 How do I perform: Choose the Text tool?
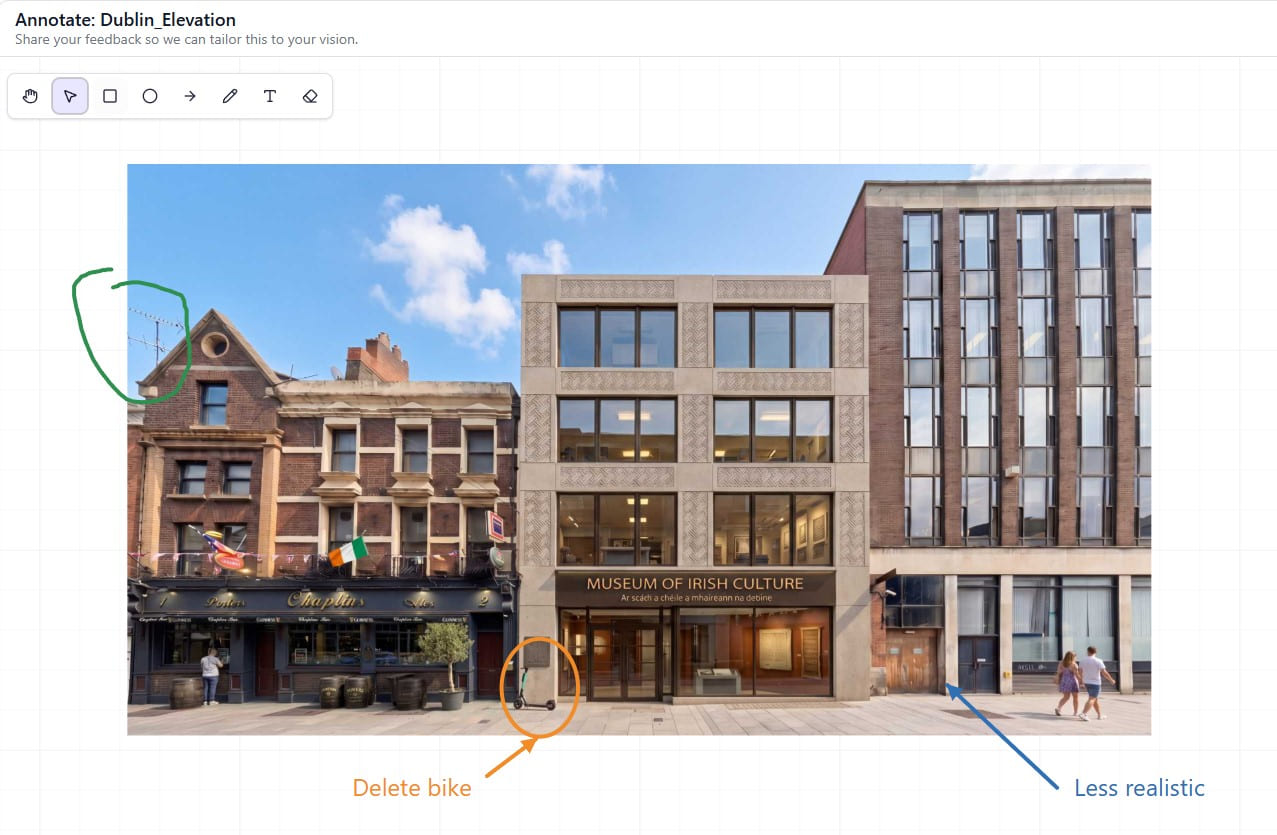pyautogui.click(x=270, y=96)
